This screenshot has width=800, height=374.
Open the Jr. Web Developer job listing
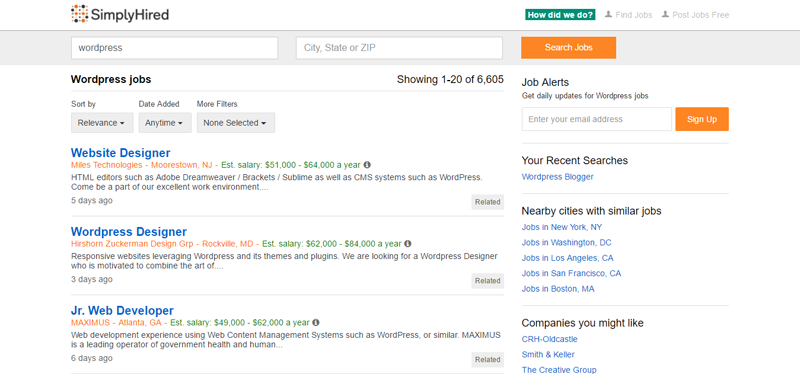(122, 310)
